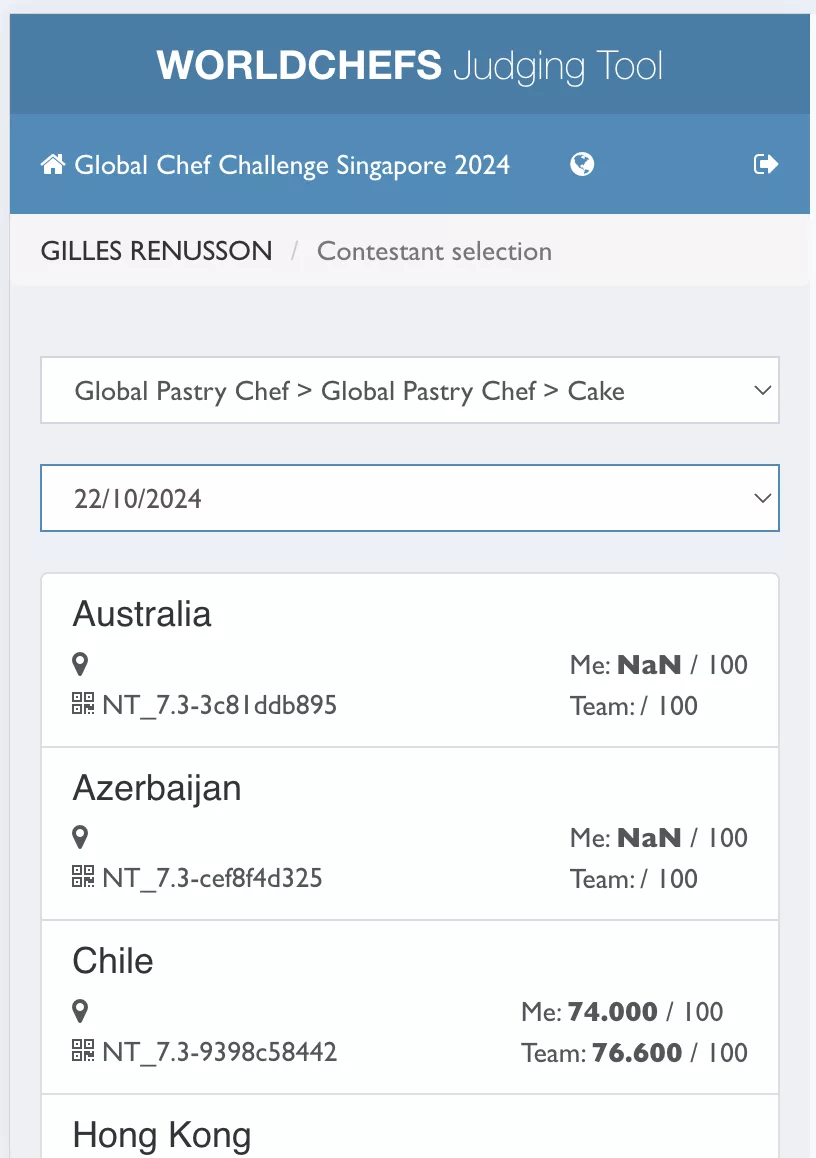
Task: Click the Hong Kong contestant entry
Action: click(x=409, y=1135)
